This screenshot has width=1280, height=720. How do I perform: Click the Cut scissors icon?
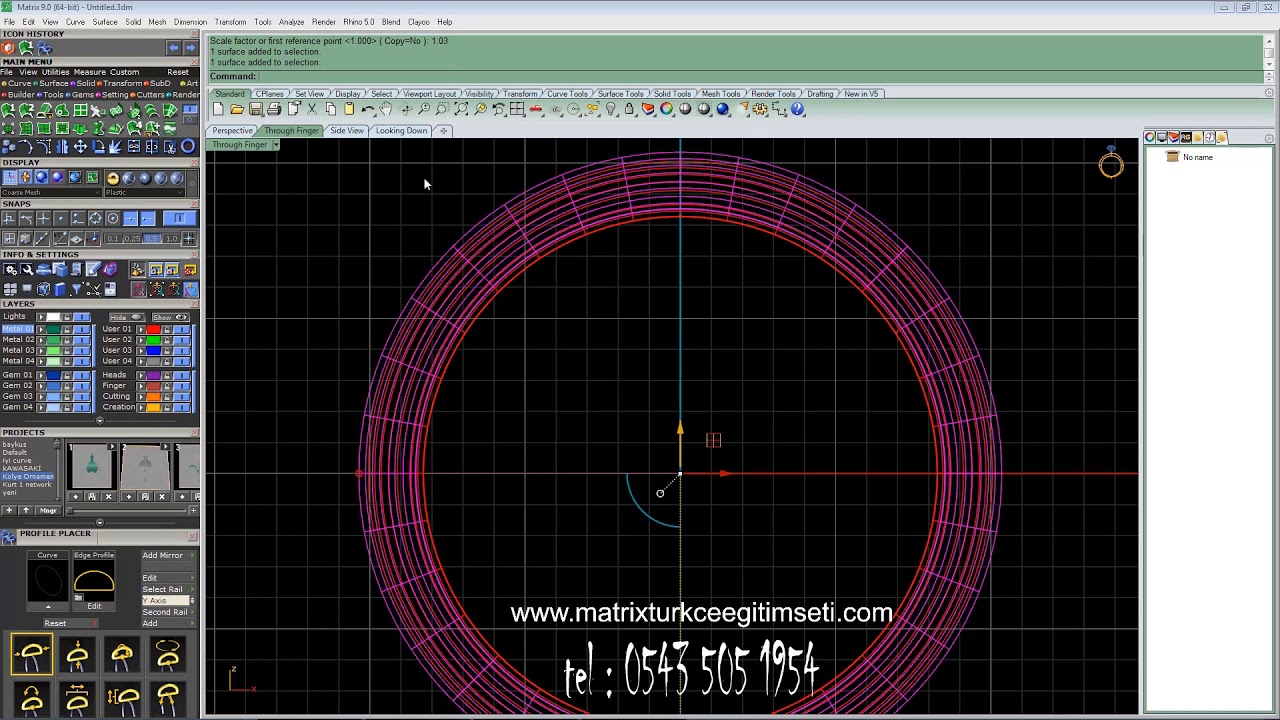312,109
